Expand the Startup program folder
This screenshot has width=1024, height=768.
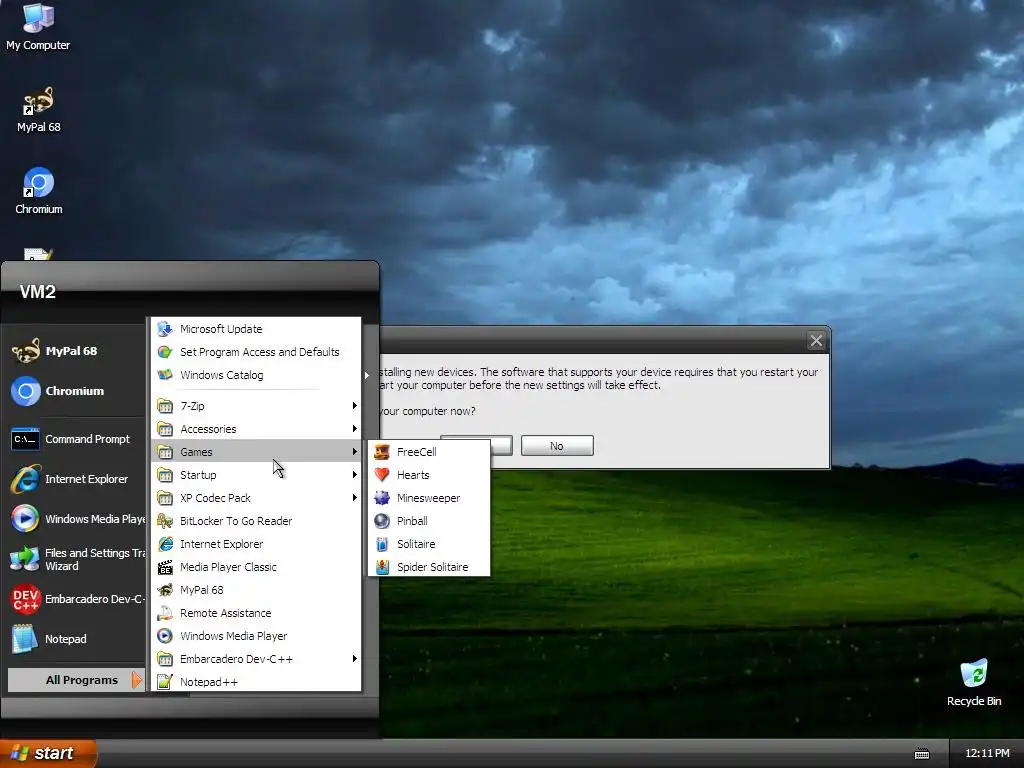[256, 475]
